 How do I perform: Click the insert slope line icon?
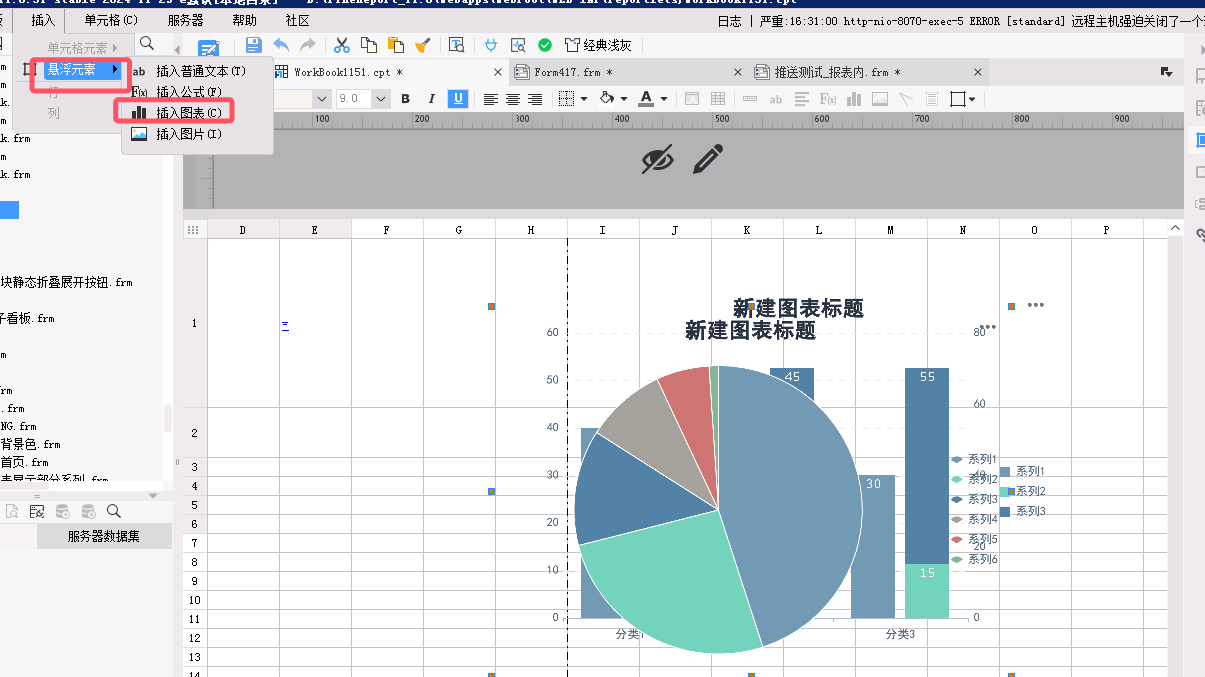(x=906, y=99)
